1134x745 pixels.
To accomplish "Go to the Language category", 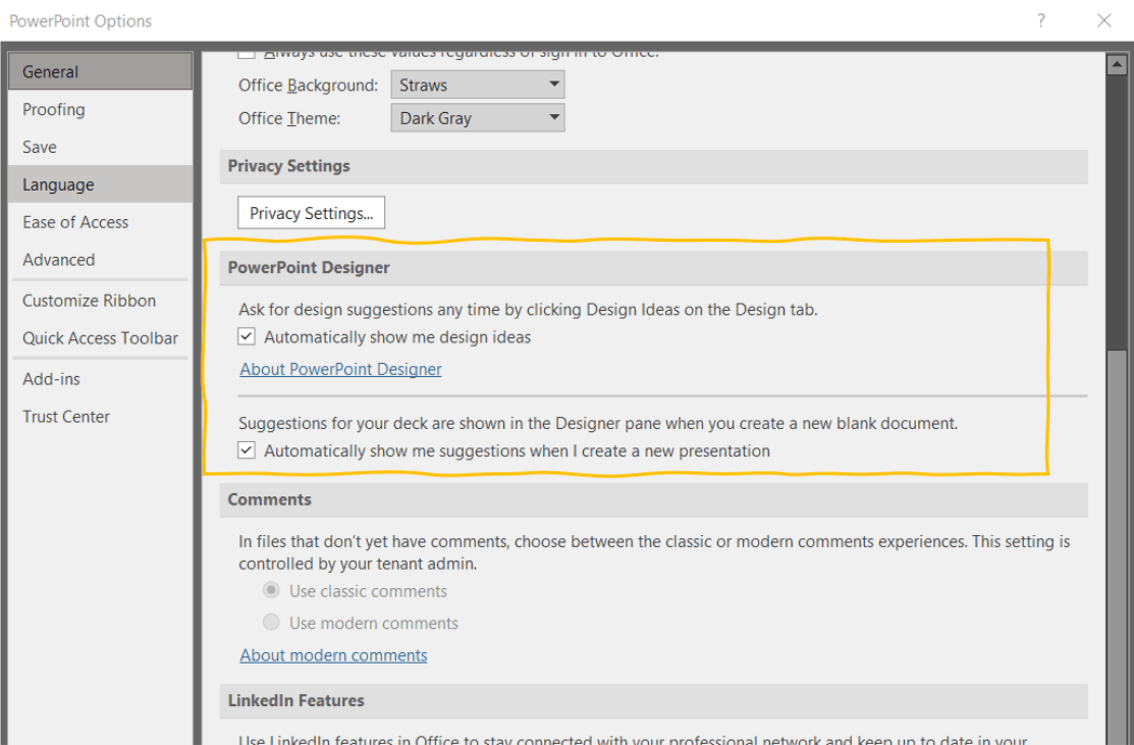I will point(58,185).
